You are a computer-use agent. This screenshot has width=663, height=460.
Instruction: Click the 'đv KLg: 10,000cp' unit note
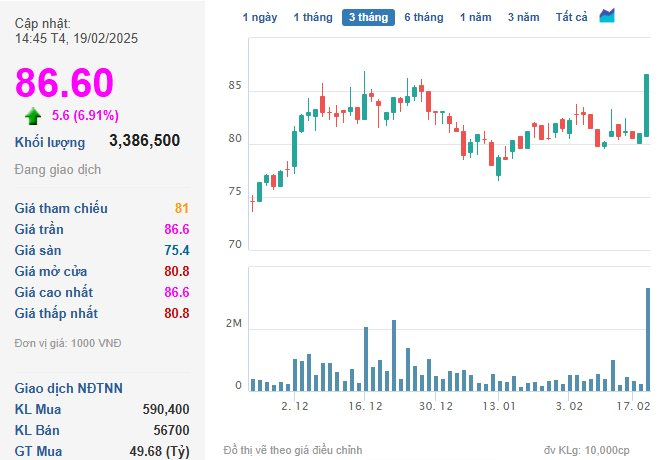587,450
